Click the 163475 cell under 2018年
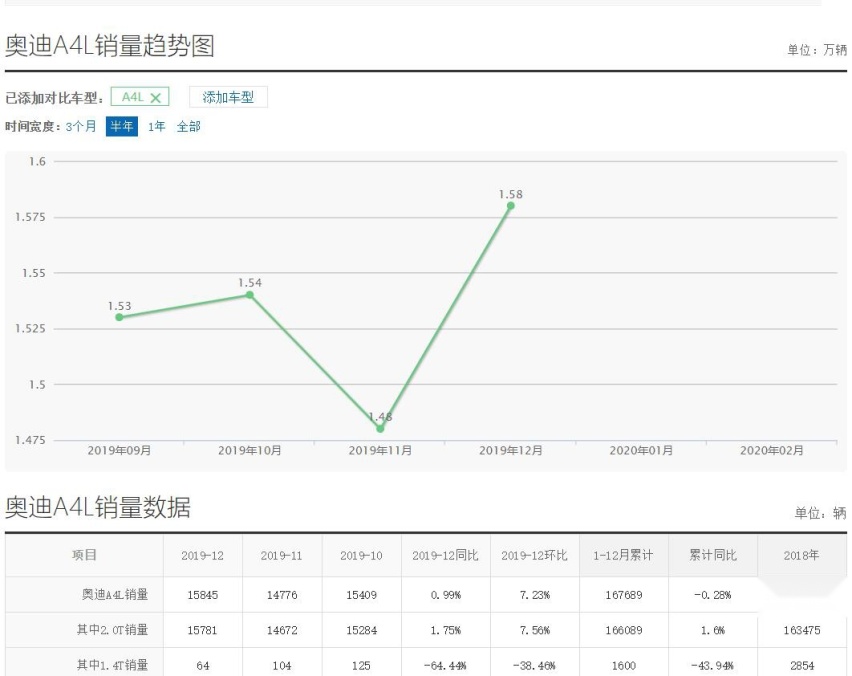Image resolution: width=852 pixels, height=676 pixels. pos(802,630)
